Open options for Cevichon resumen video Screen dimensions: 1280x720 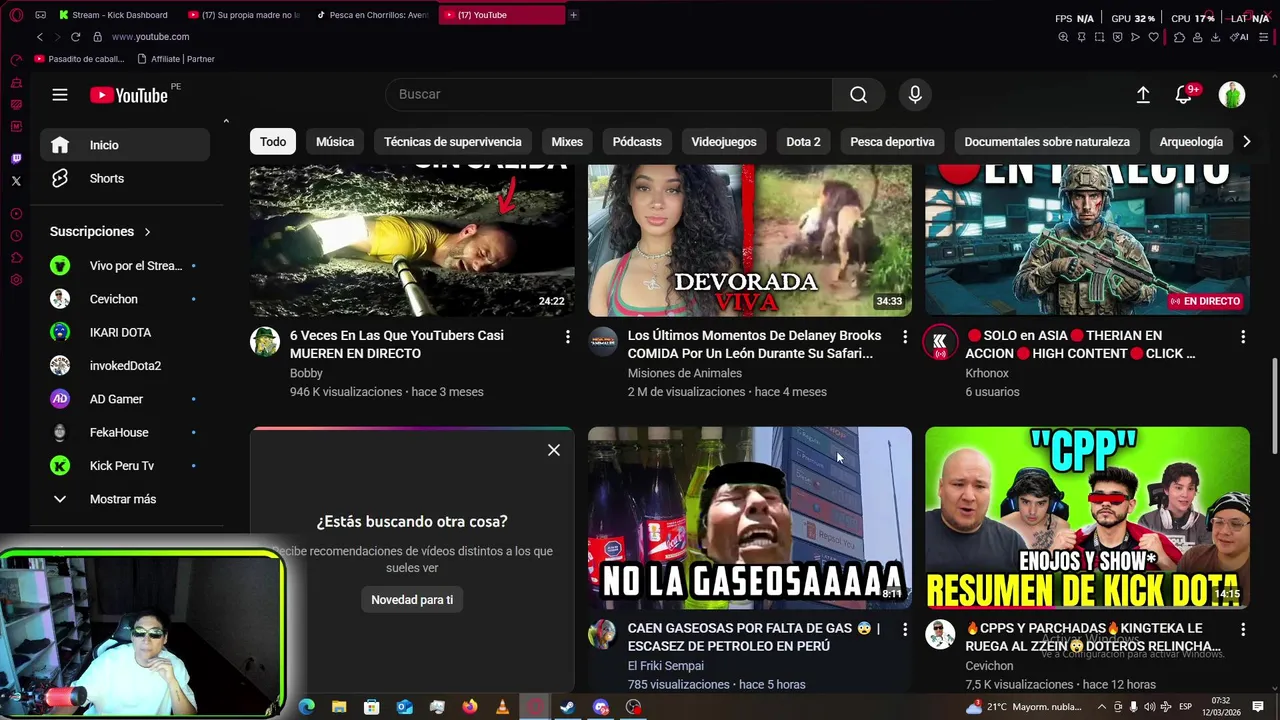(x=1243, y=630)
